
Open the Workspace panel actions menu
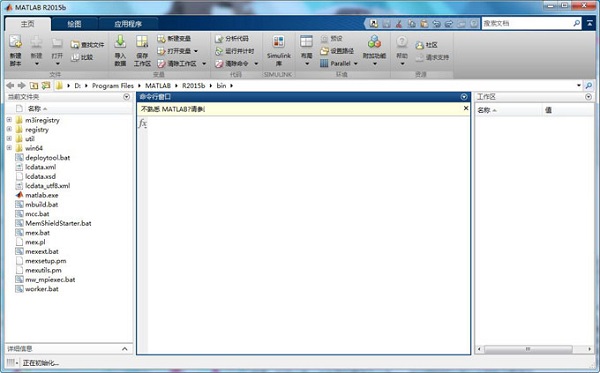coord(589,97)
